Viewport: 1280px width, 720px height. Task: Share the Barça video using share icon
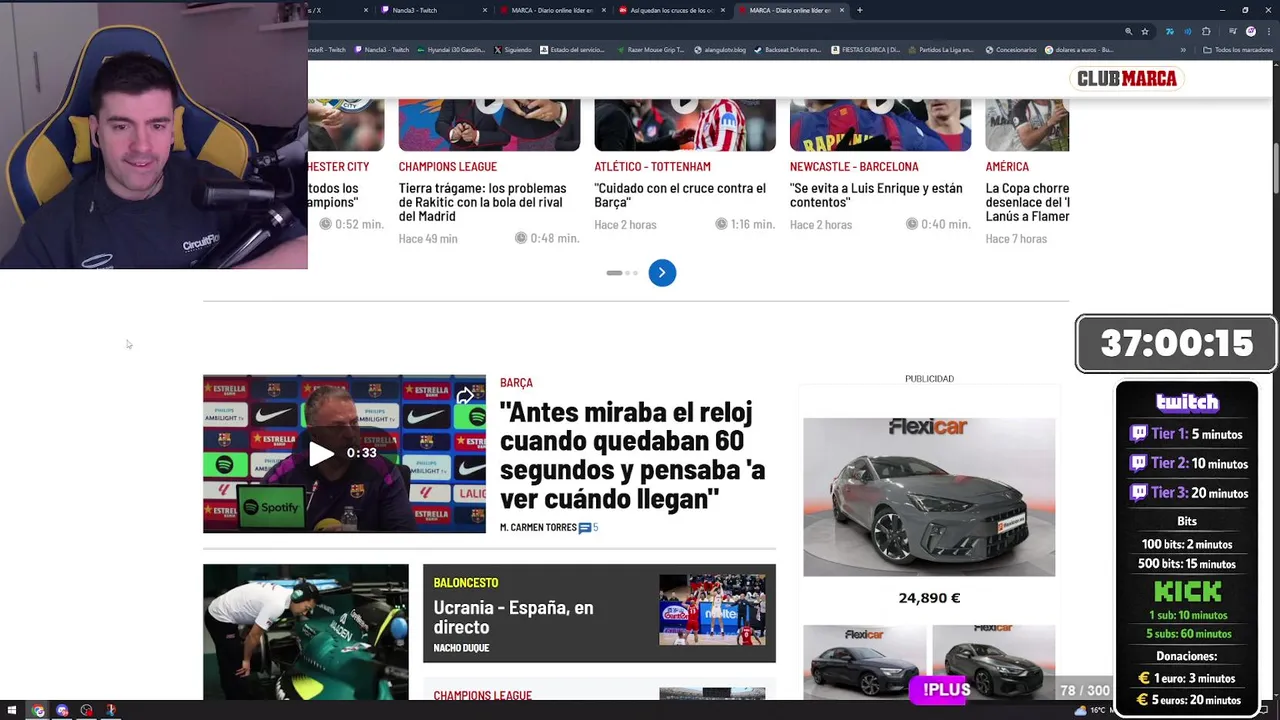[x=465, y=396]
